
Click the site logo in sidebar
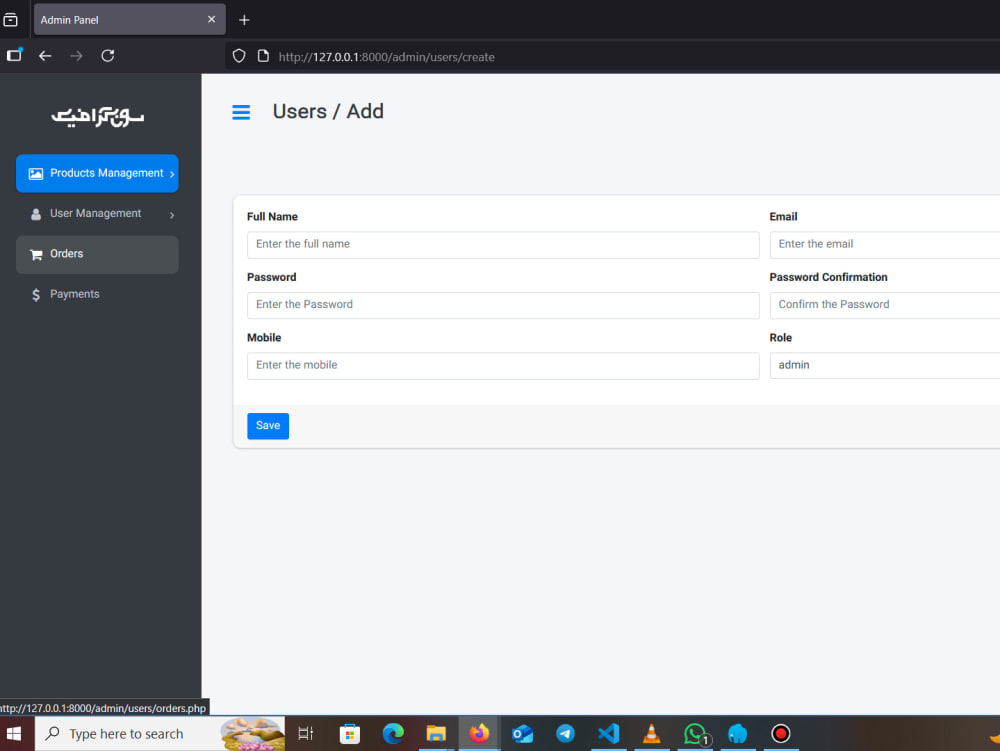pyautogui.click(x=98, y=117)
